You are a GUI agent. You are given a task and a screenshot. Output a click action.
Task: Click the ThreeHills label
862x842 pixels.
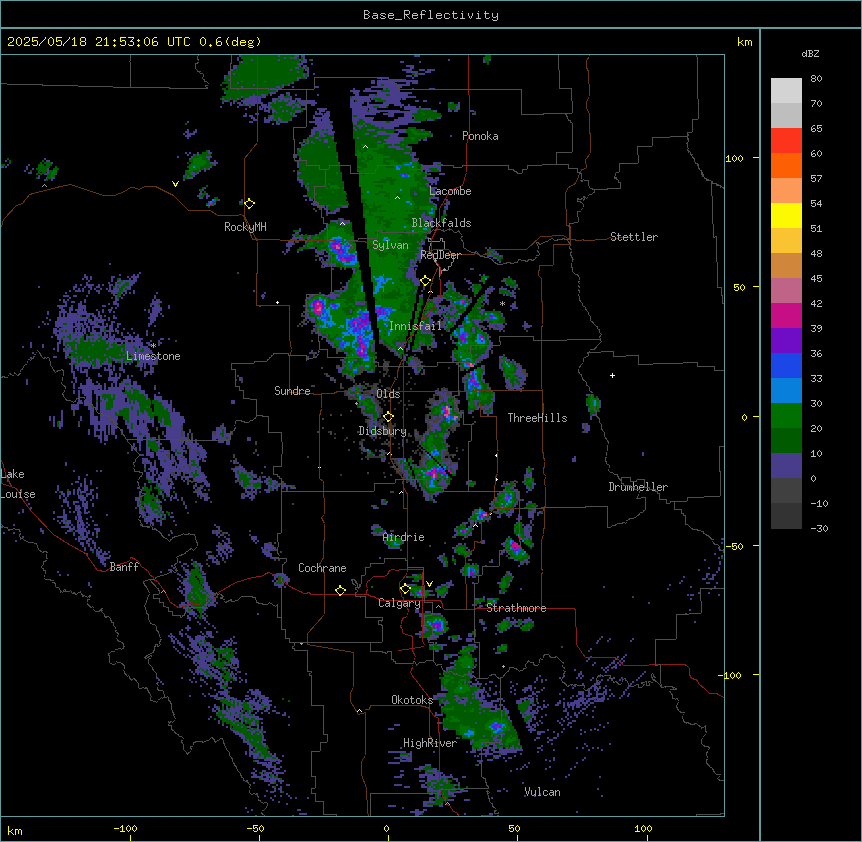click(537, 418)
